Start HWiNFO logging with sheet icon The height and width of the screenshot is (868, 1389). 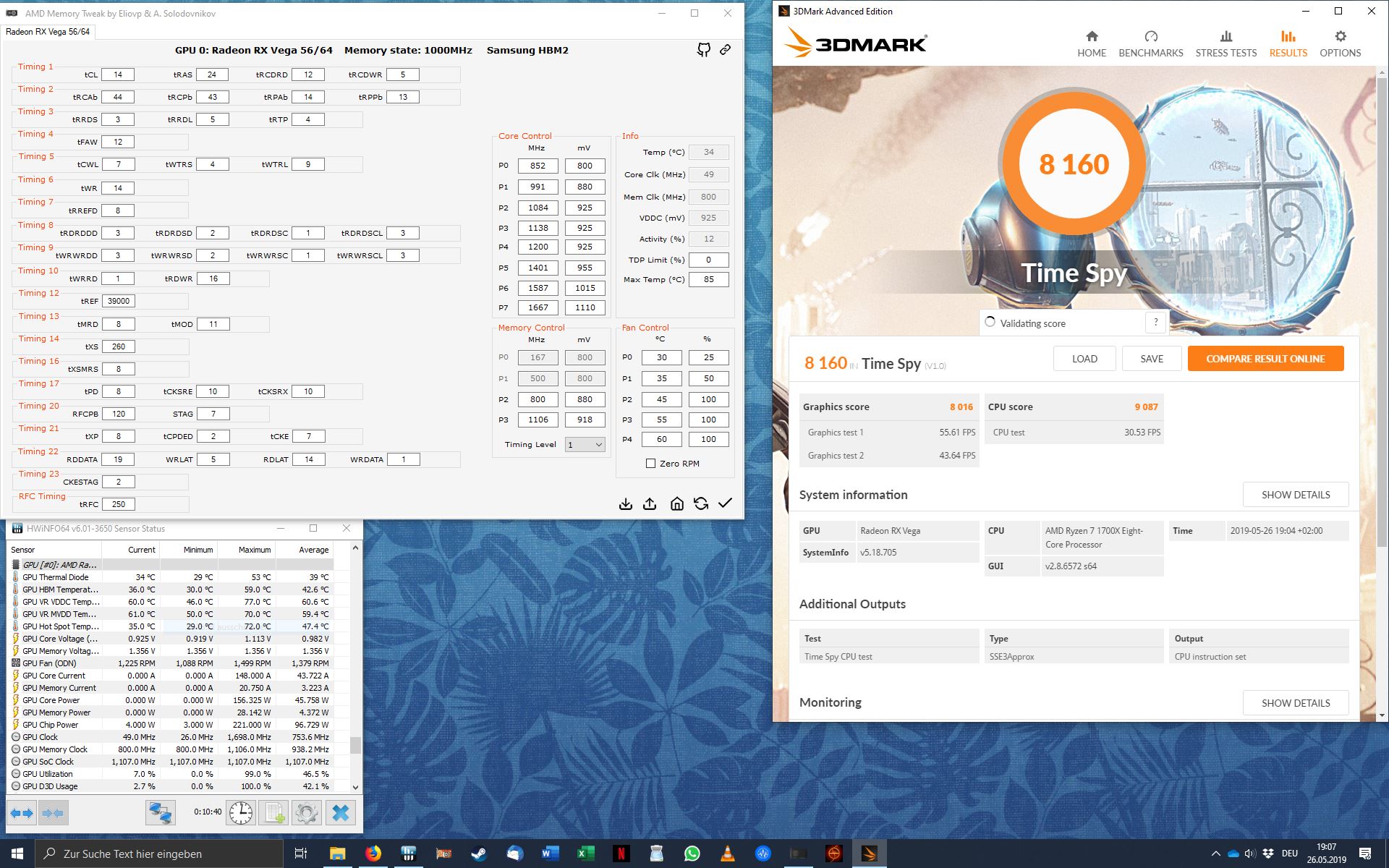[x=274, y=813]
